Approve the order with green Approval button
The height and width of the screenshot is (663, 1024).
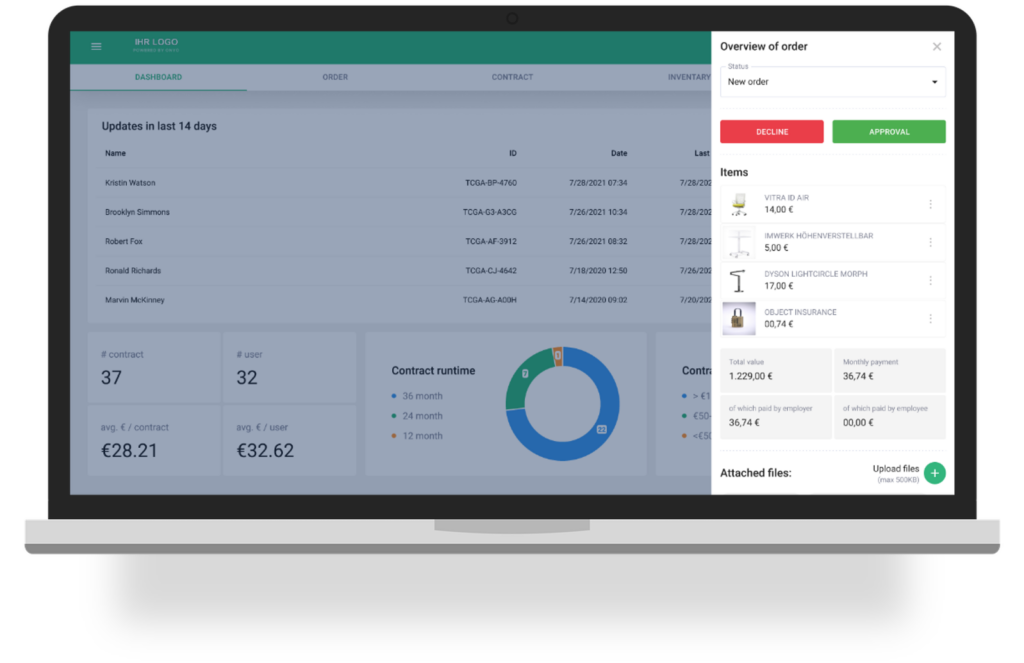[x=889, y=132]
